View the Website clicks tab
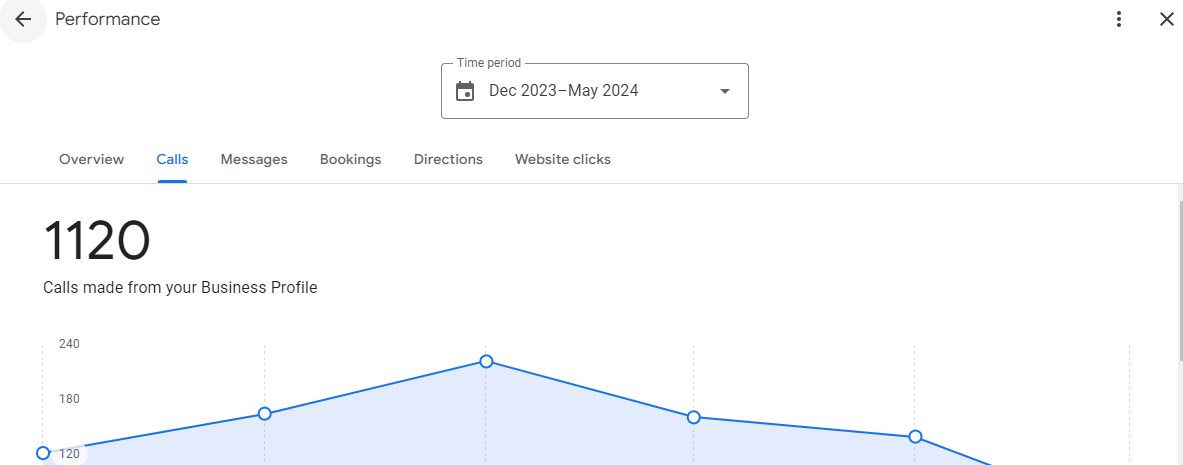Viewport: 1183px width, 465px height. 562,159
